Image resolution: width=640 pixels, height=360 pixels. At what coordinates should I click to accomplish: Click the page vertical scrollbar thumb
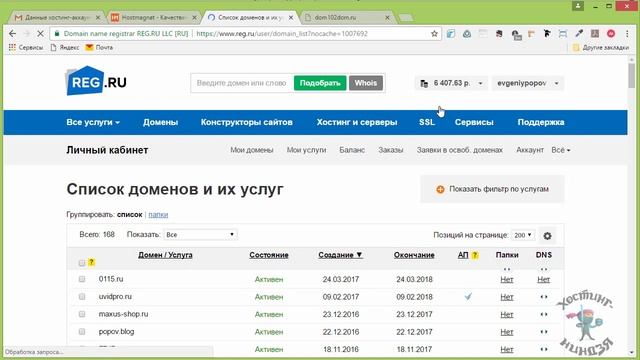tap(632, 76)
